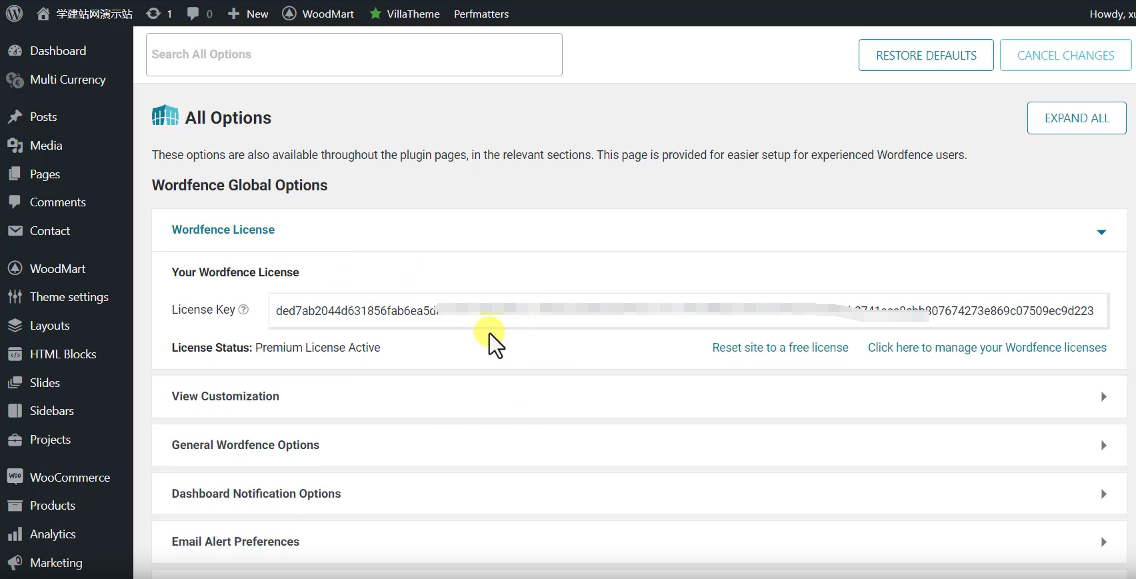Click the site home icon in admin bar
Viewport: 1136px width, 579px height.
click(43, 13)
